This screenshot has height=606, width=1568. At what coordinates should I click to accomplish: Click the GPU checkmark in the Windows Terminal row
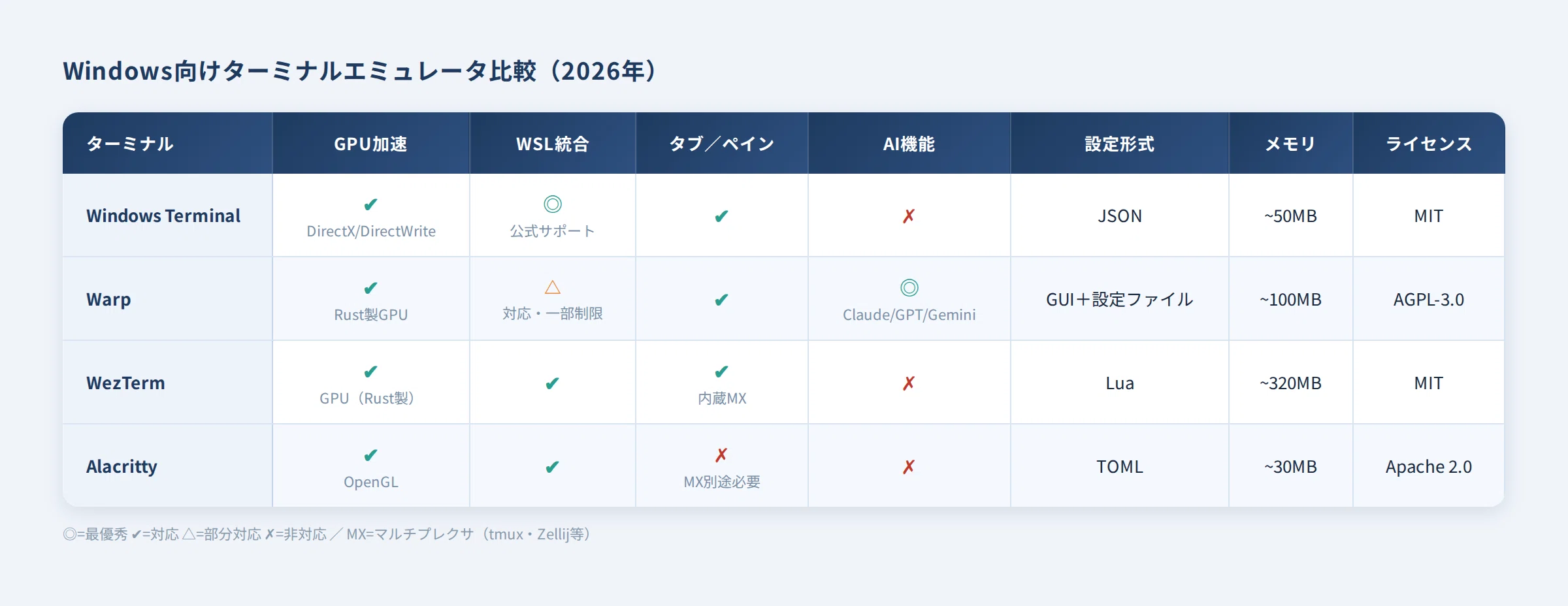pos(370,204)
